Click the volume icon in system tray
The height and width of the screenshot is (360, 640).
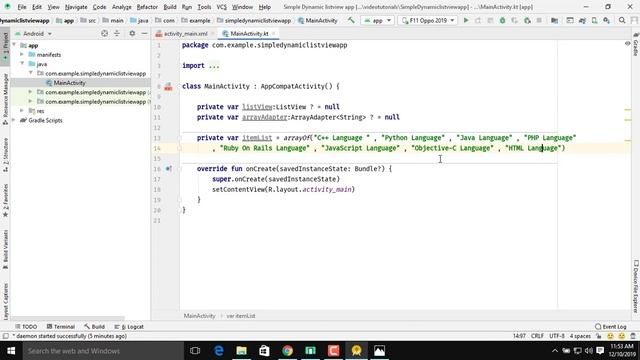coord(589,351)
